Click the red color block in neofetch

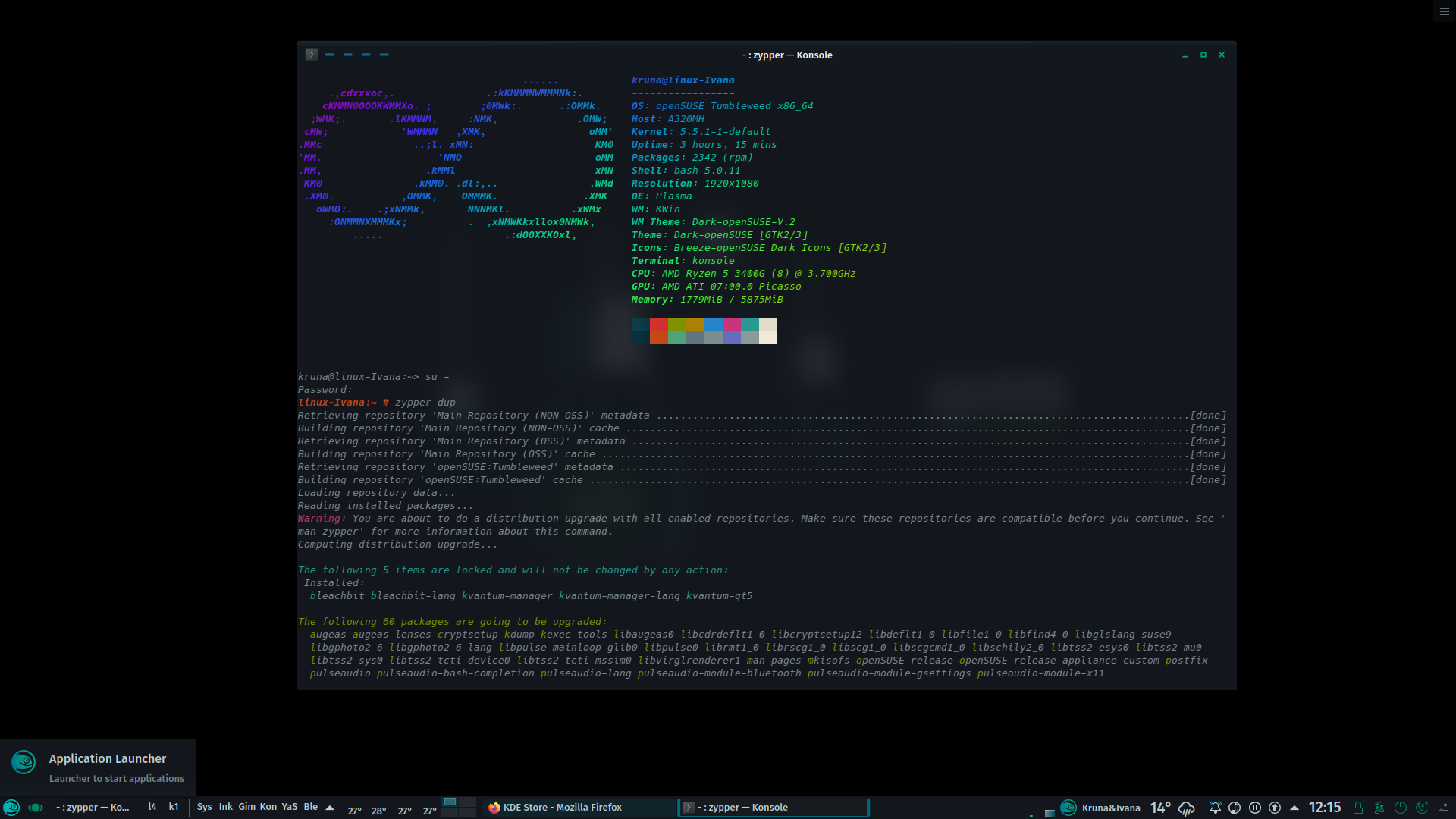[x=658, y=325]
